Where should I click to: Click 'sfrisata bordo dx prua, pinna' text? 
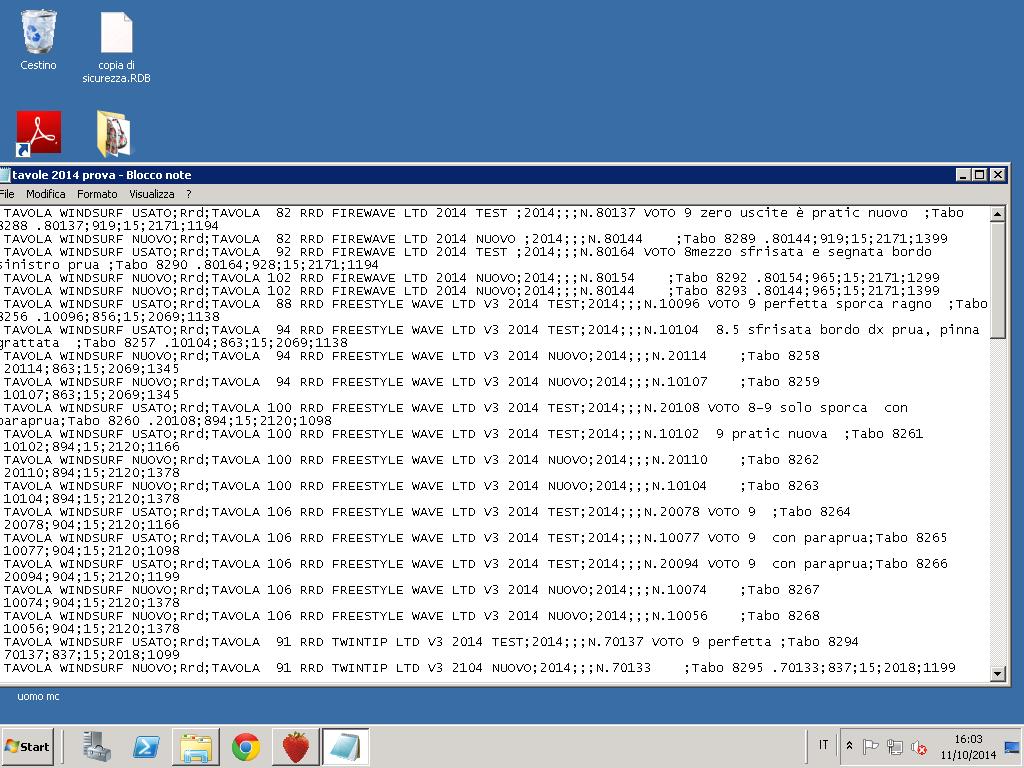(x=863, y=330)
